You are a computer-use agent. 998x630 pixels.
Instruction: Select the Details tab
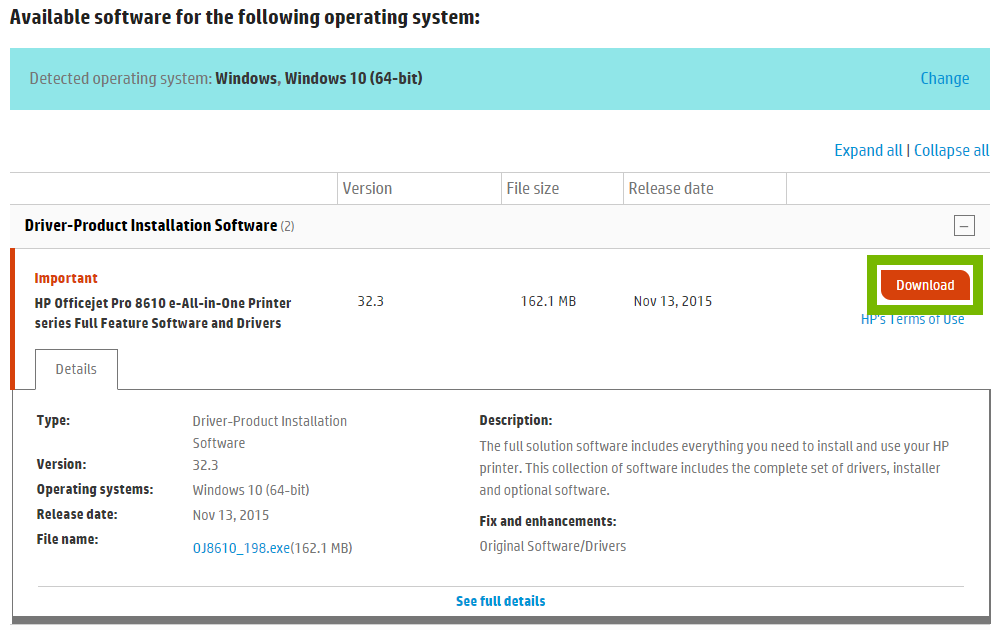76,369
